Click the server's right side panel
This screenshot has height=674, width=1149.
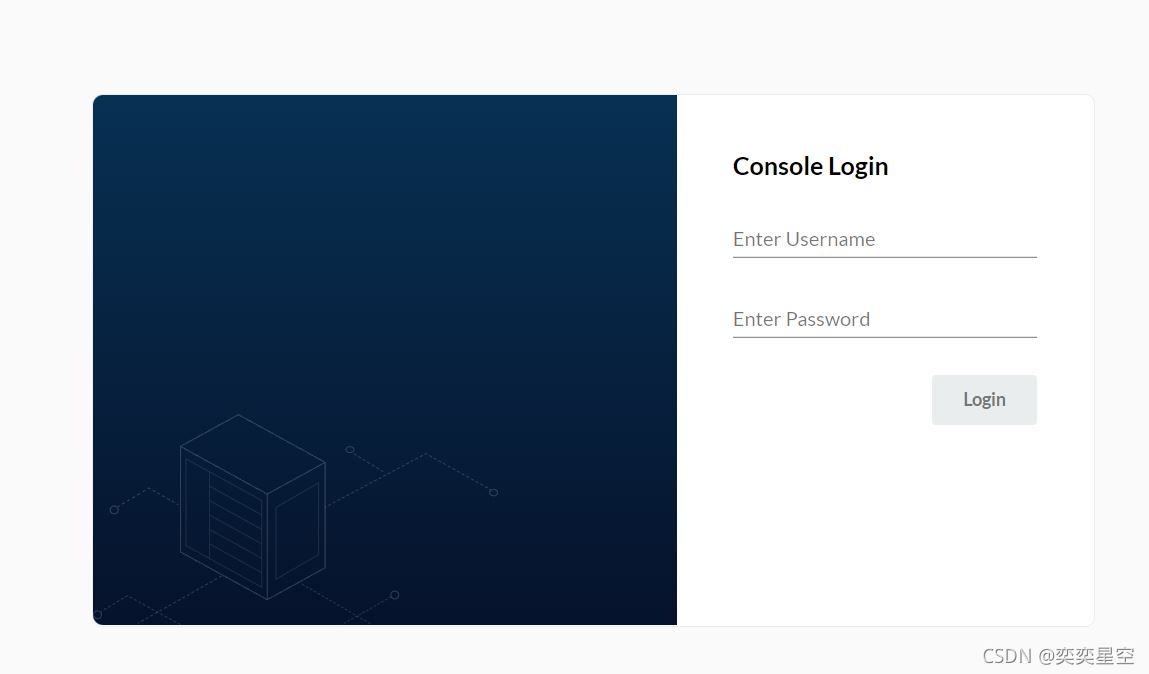pyautogui.click(x=297, y=530)
